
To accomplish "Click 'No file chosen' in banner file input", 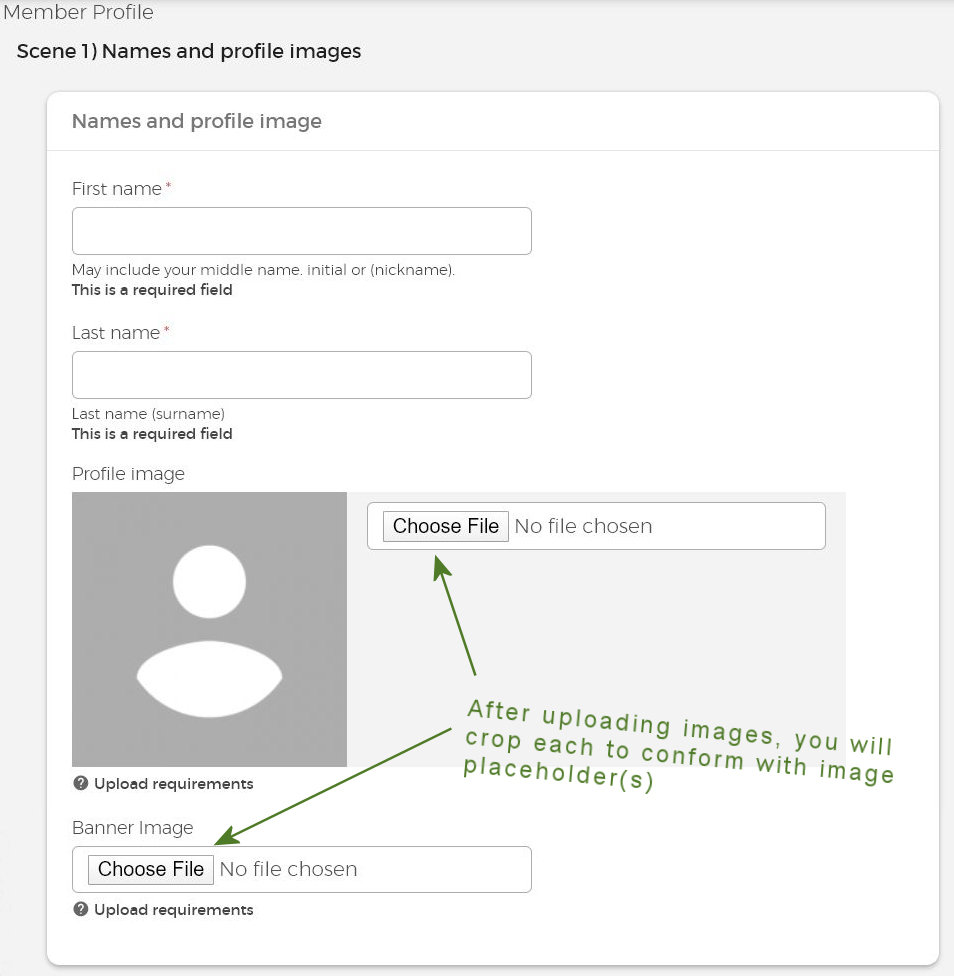I will pos(288,869).
